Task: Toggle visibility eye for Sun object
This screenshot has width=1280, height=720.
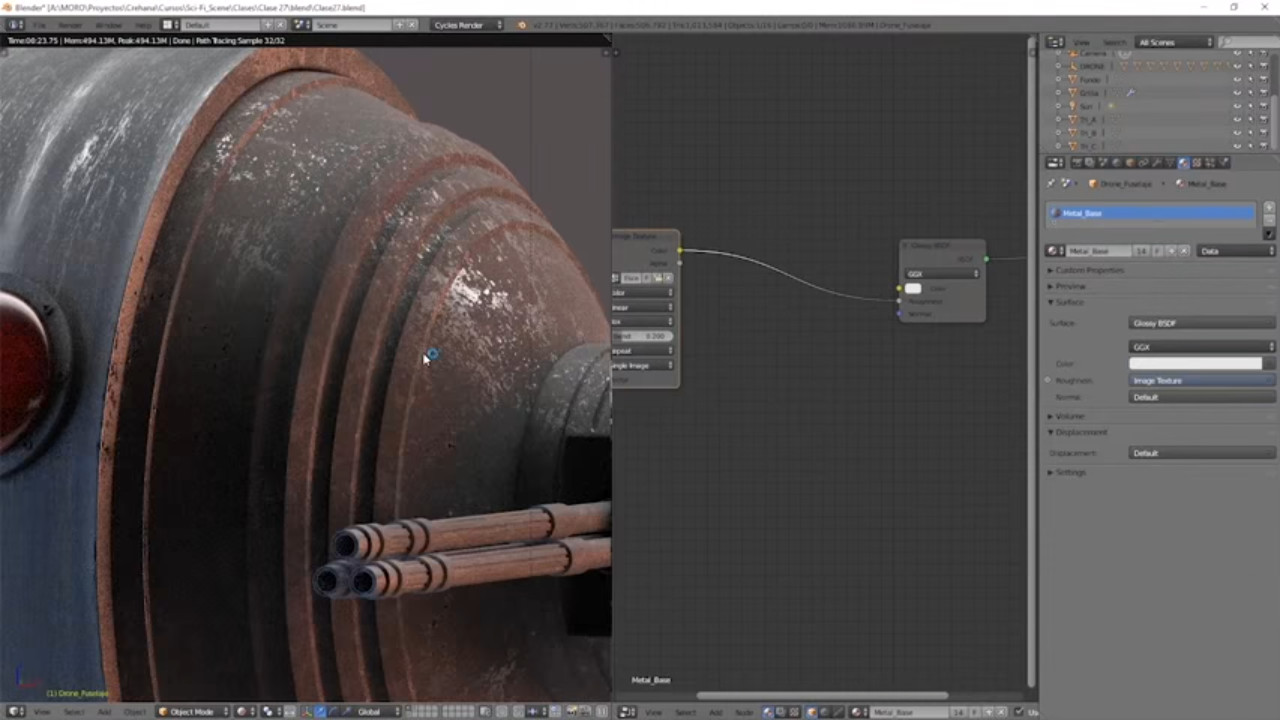Action: [x=1237, y=106]
